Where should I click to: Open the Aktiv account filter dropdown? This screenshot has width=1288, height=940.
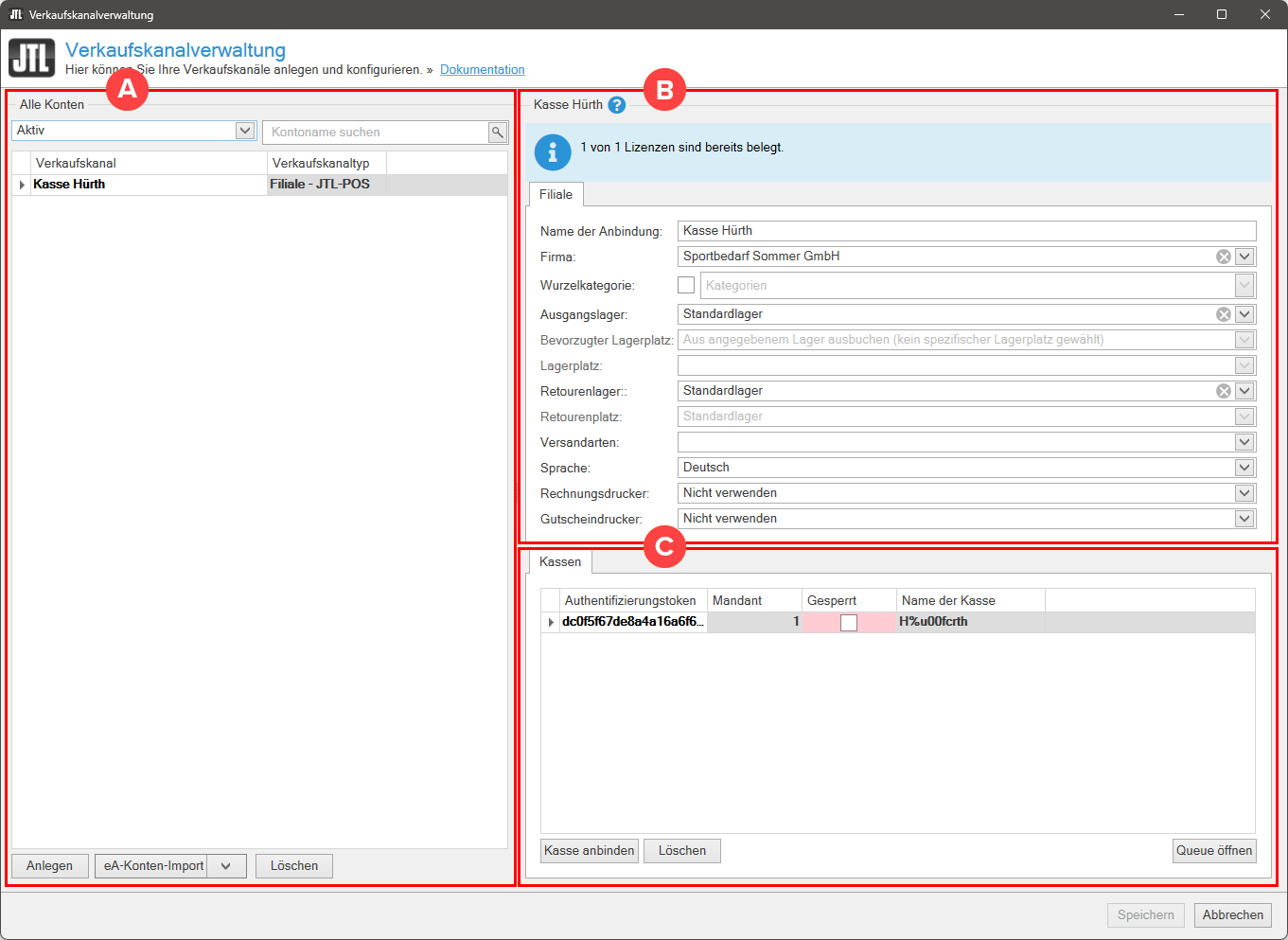(245, 131)
